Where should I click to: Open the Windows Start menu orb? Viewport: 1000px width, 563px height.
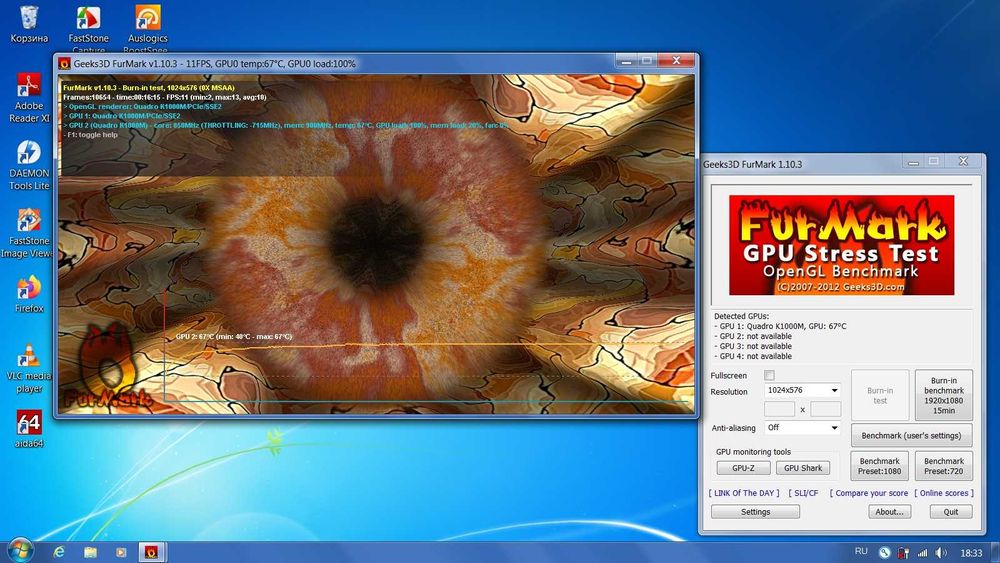pos(19,551)
